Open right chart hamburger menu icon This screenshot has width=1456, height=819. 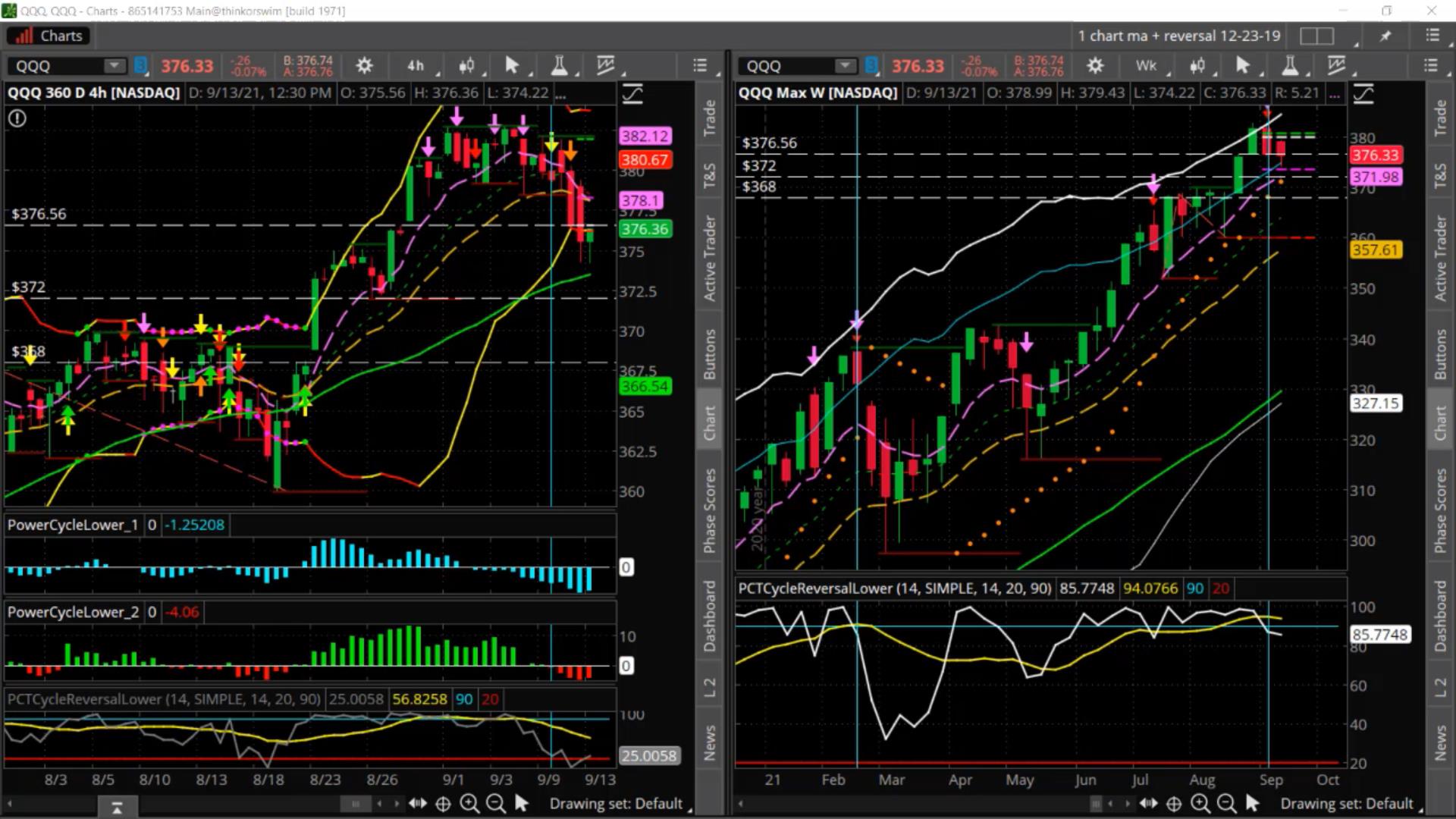[x=1431, y=66]
